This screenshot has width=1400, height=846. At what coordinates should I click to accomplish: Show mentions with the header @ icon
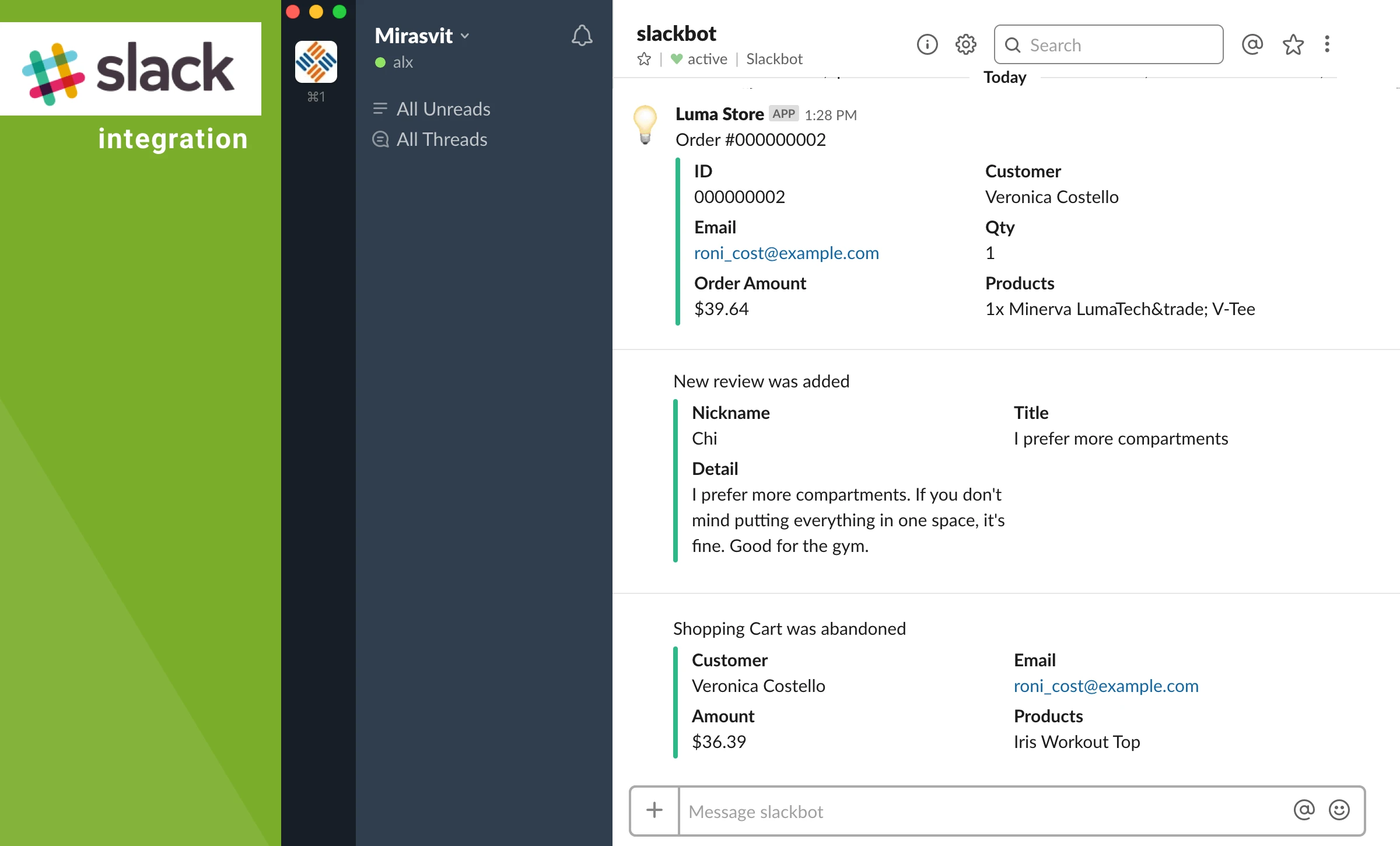coord(1252,44)
